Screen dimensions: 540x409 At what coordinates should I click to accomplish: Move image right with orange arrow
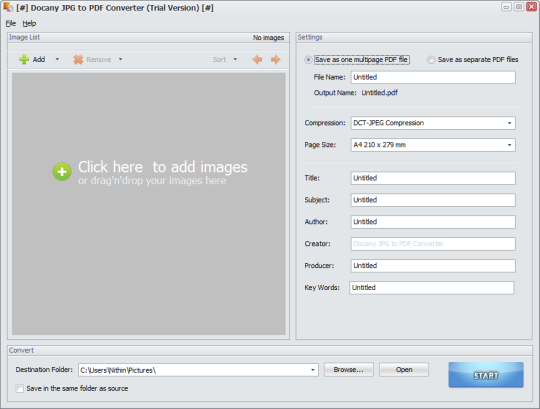[276, 60]
